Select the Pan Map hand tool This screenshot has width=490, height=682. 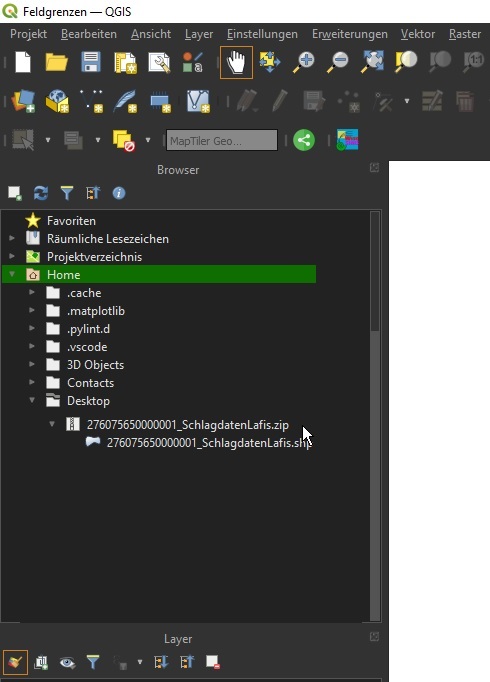pos(236,62)
